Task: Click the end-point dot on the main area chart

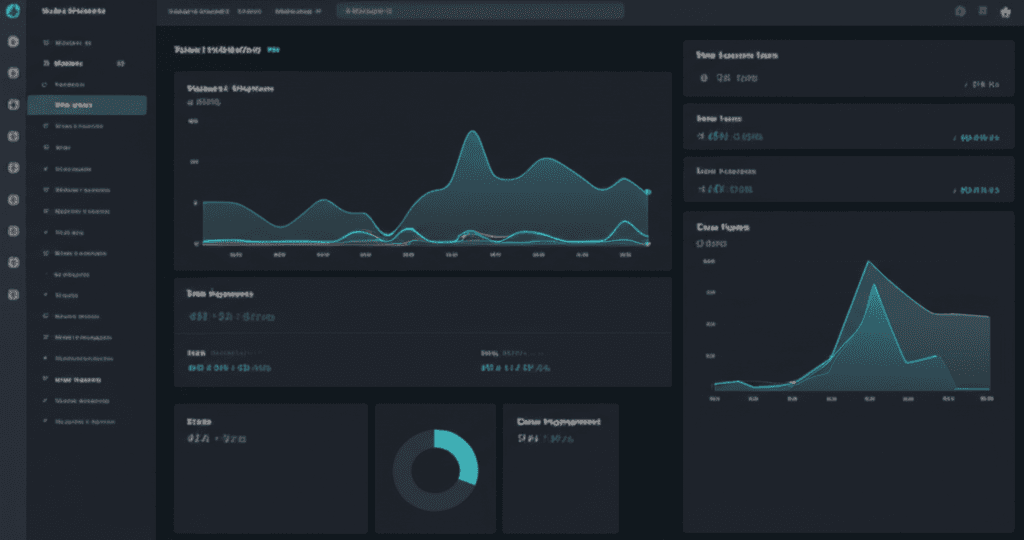Action: (x=648, y=192)
